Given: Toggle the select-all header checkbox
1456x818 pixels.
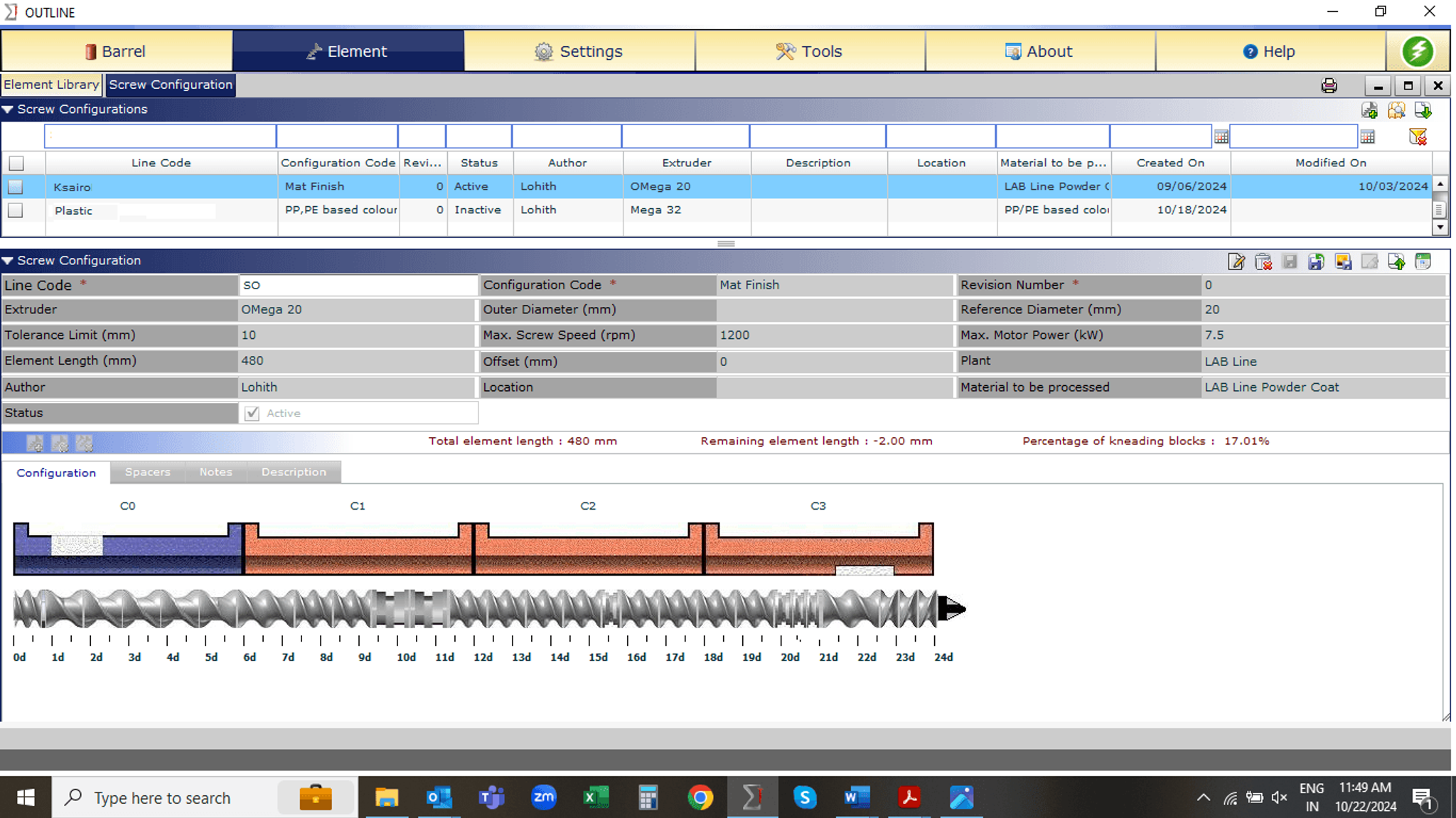Looking at the screenshot, I should (x=16, y=163).
